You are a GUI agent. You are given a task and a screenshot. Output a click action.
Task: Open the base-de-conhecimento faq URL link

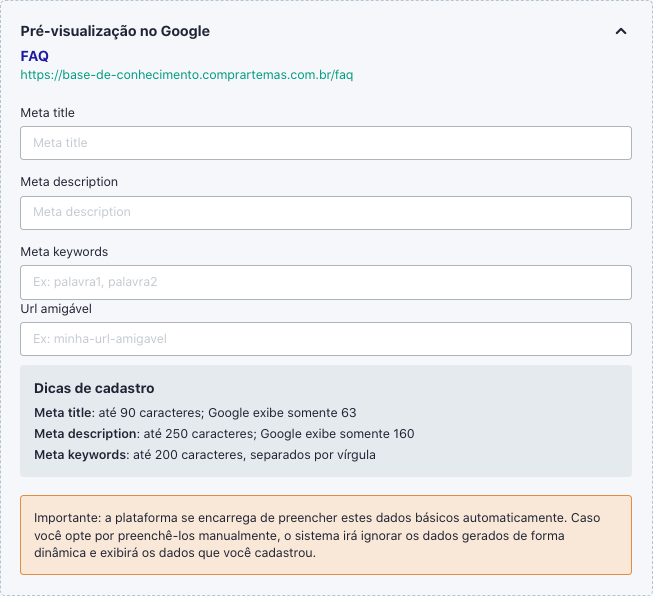coord(187,75)
